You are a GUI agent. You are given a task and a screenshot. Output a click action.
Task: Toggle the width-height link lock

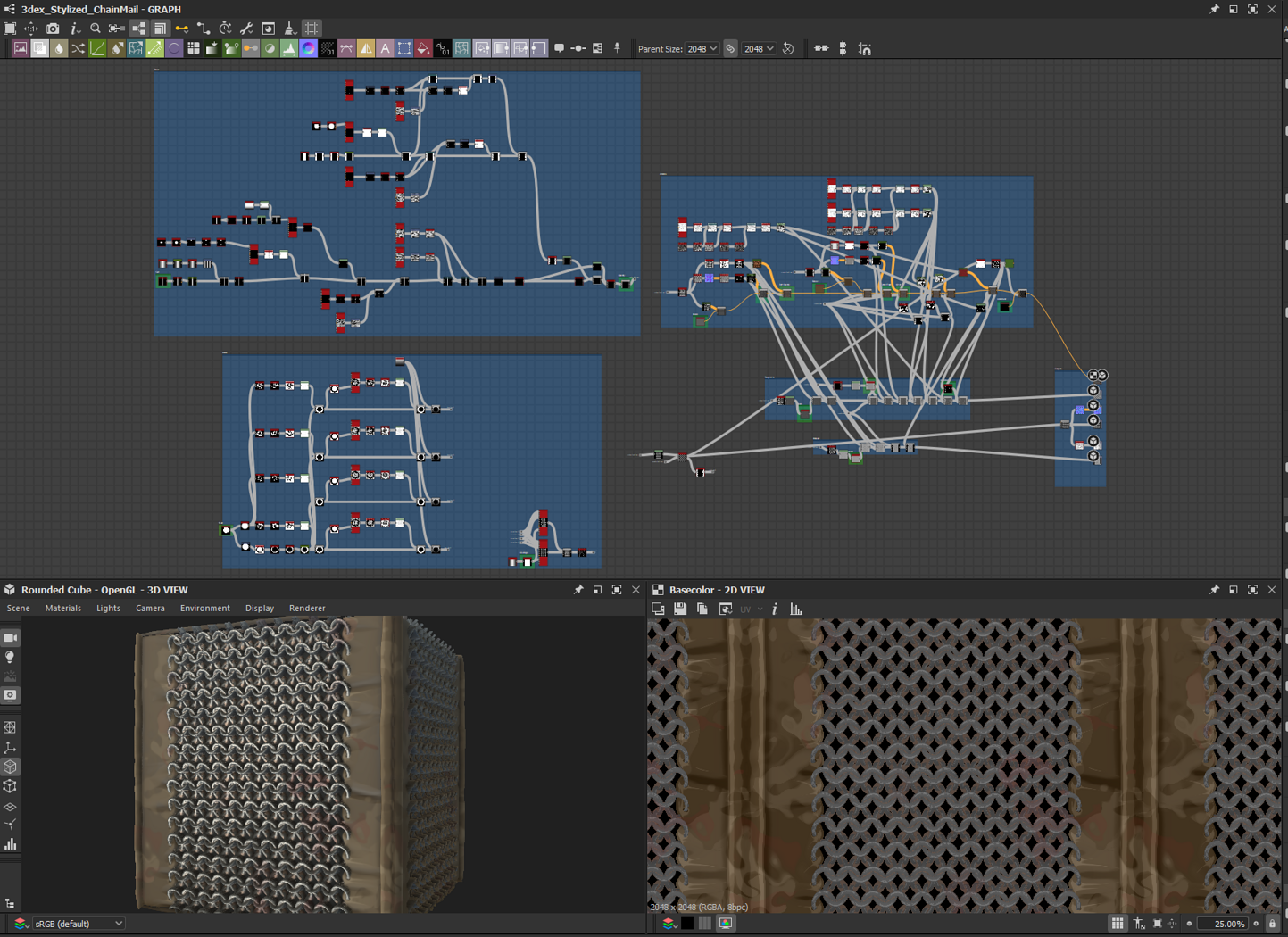coord(730,49)
